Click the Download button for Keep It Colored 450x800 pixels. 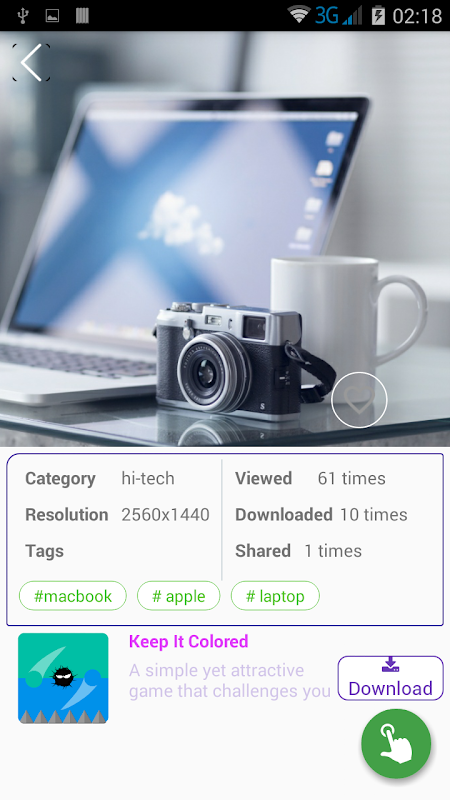[x=390, y=678]
